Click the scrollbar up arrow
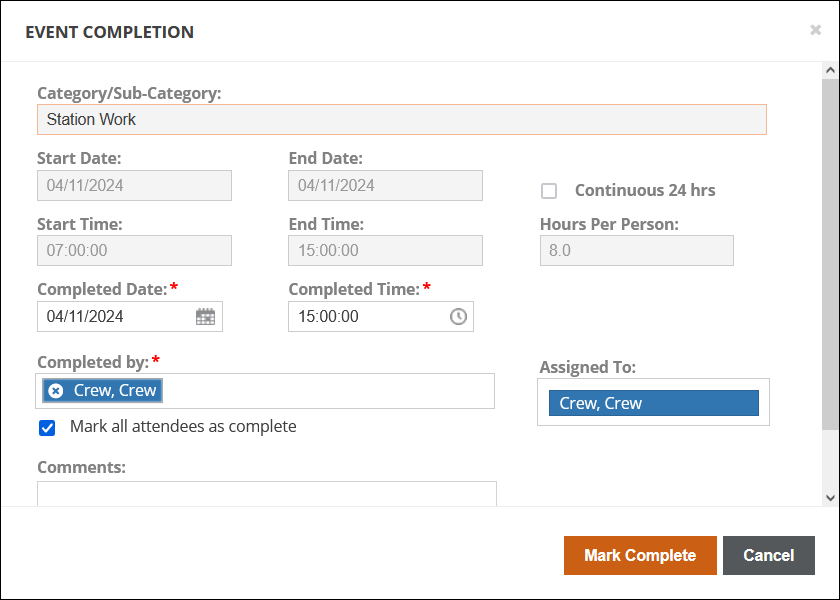The height and width of the screenshot is (600, 840). pyautogui.click(x=829, y=71)
